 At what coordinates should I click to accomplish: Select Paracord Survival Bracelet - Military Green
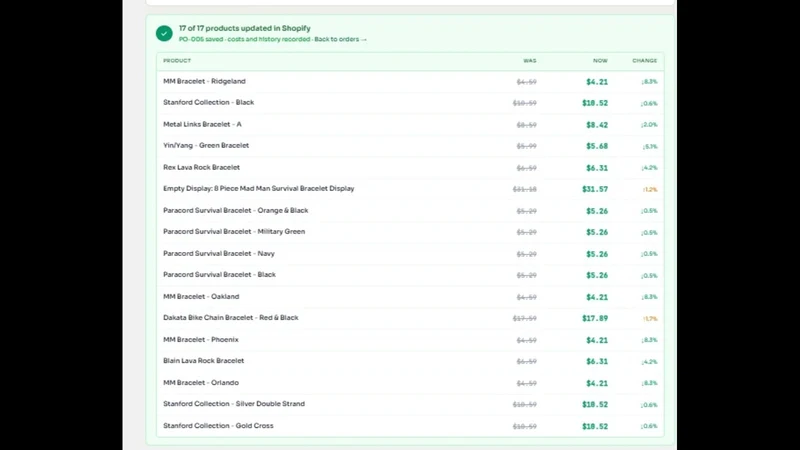[234, 232]
